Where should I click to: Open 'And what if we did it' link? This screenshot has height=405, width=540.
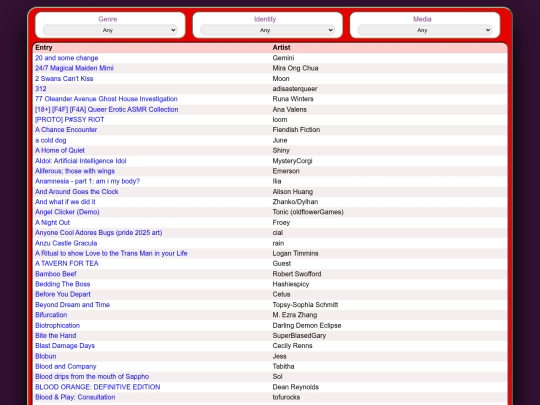(x=65, y=202)
